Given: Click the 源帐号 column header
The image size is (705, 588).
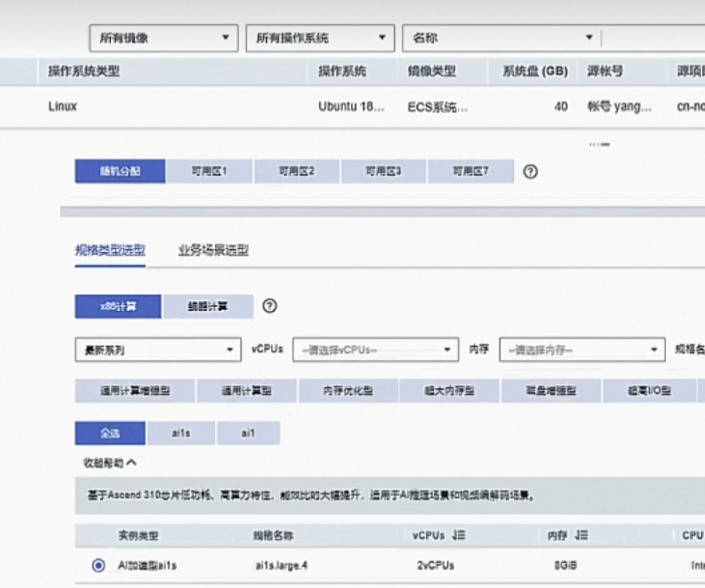Looking at the screenshot, I should 605,71.
